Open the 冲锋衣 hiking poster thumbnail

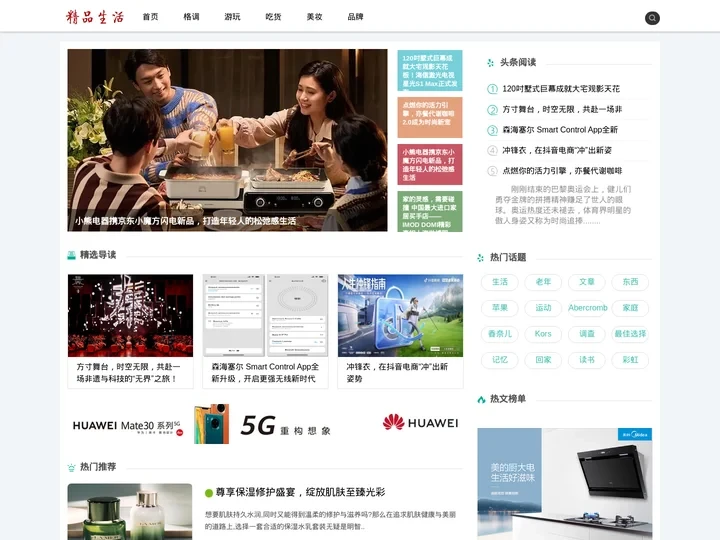400,315
